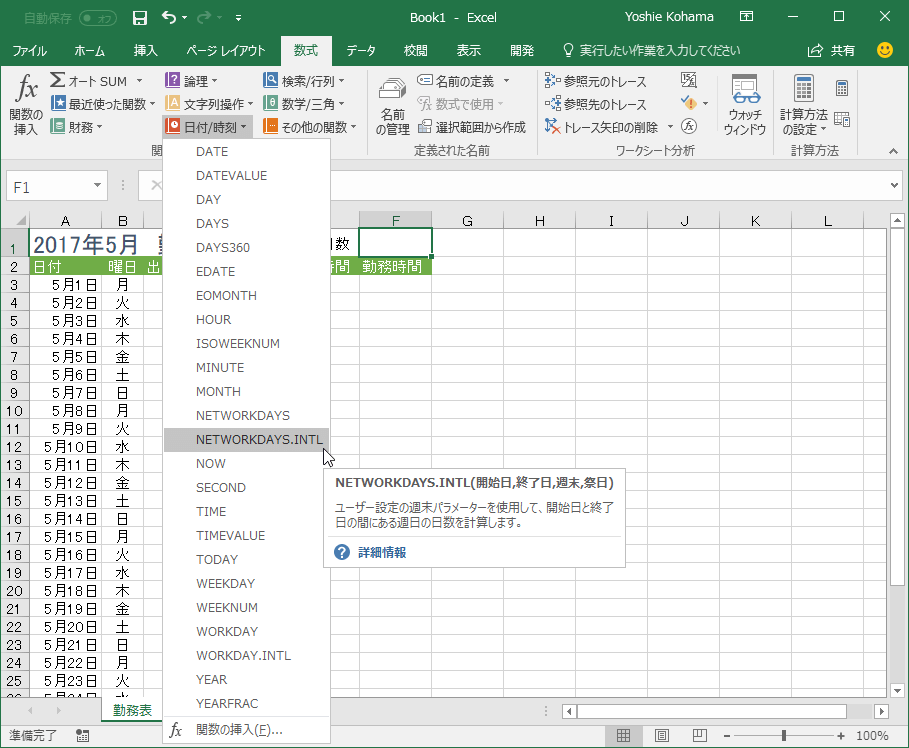
Task: Click the Save icon in the title bar
Action: click(x=140, y=17)
